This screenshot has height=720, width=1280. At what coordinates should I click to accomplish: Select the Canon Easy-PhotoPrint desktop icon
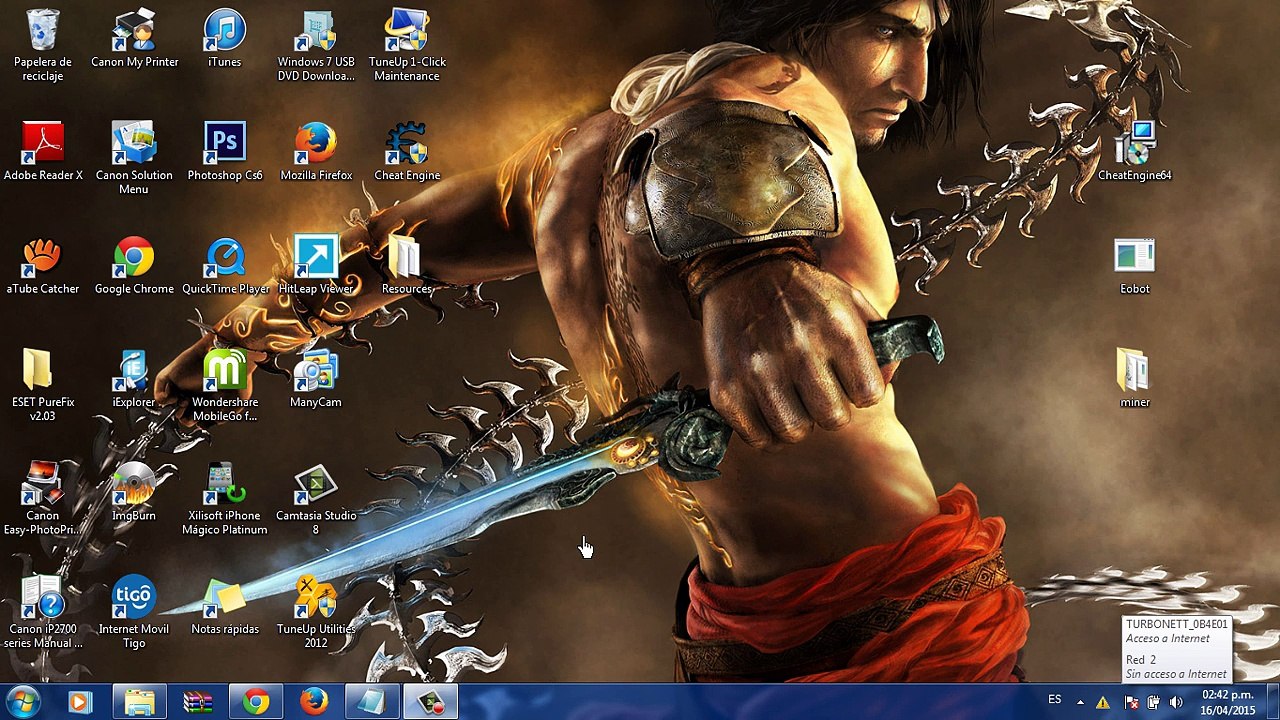(x=43, y=498)
